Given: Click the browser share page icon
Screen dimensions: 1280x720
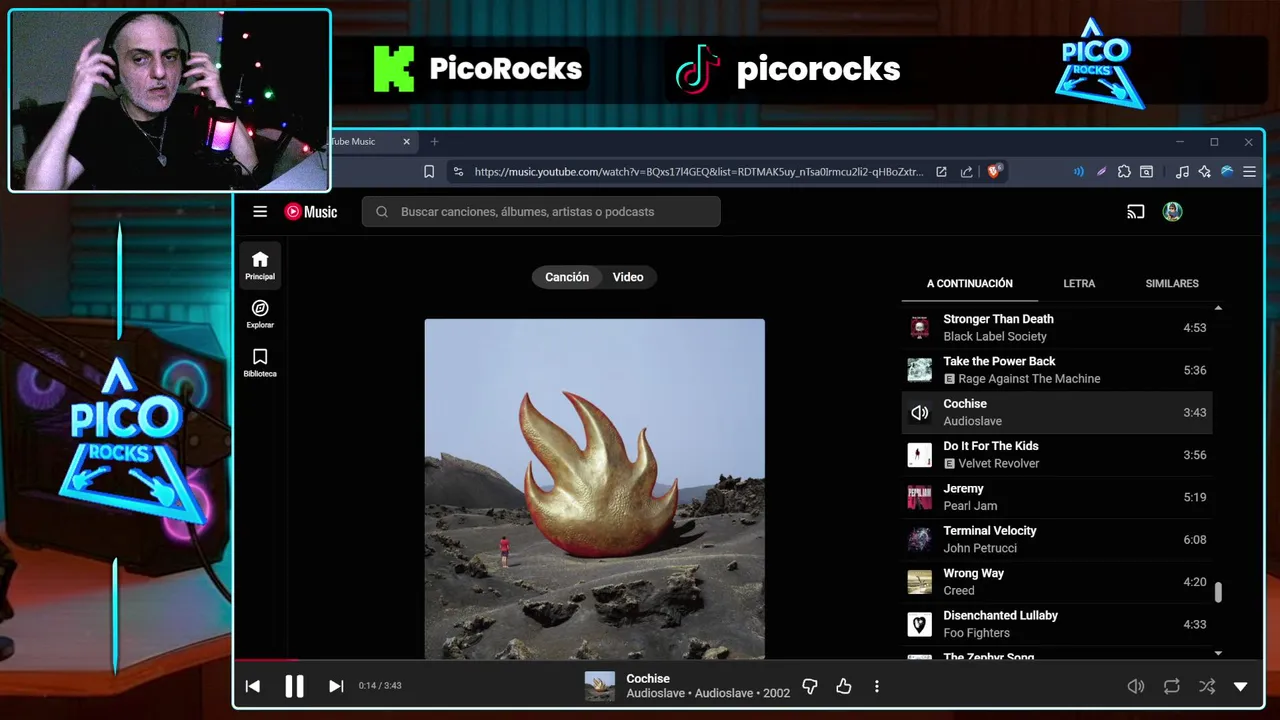Looking at the screenshot, I should [x=966, y=172].
